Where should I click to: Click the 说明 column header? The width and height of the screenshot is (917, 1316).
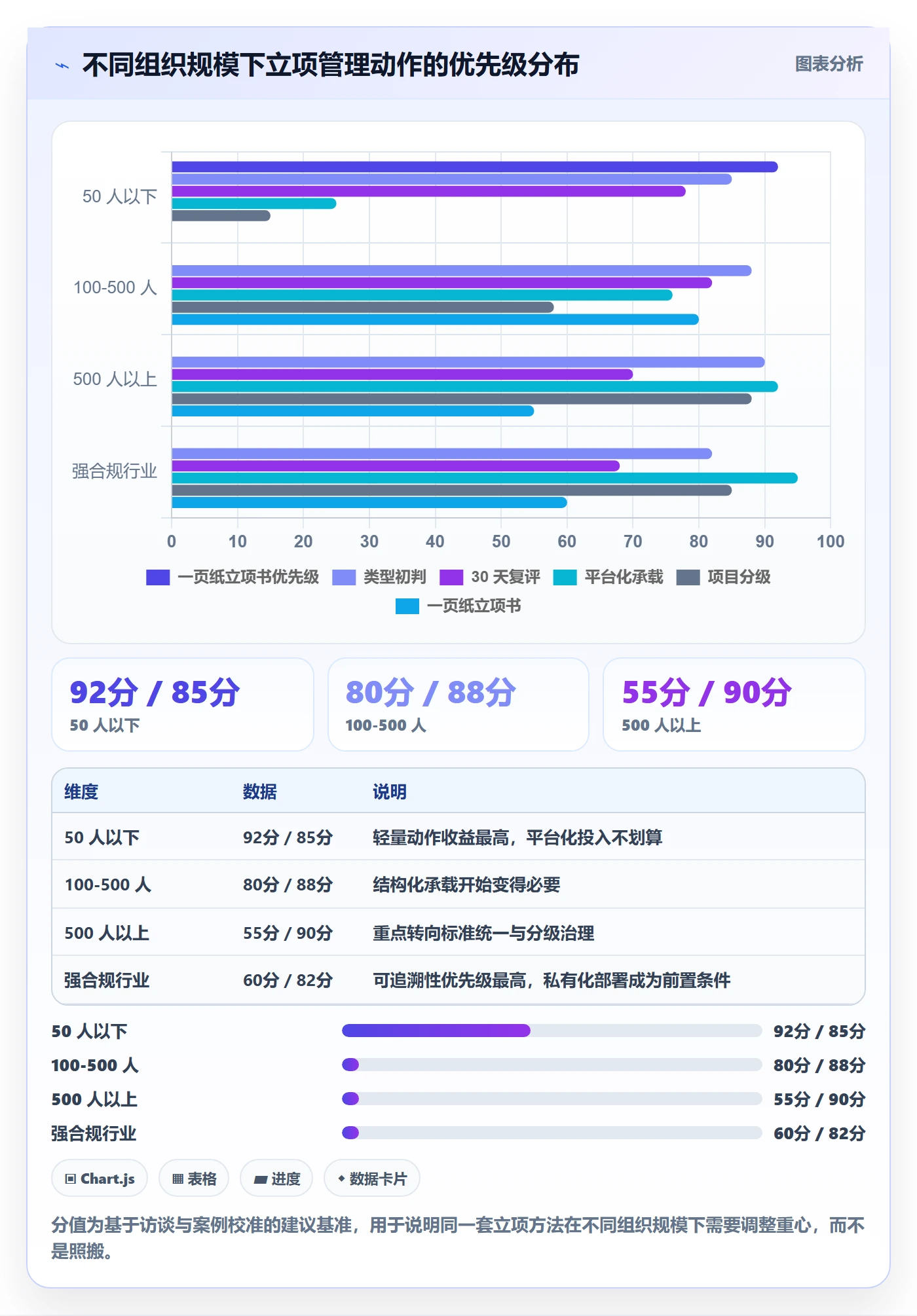tap(390, 792)
